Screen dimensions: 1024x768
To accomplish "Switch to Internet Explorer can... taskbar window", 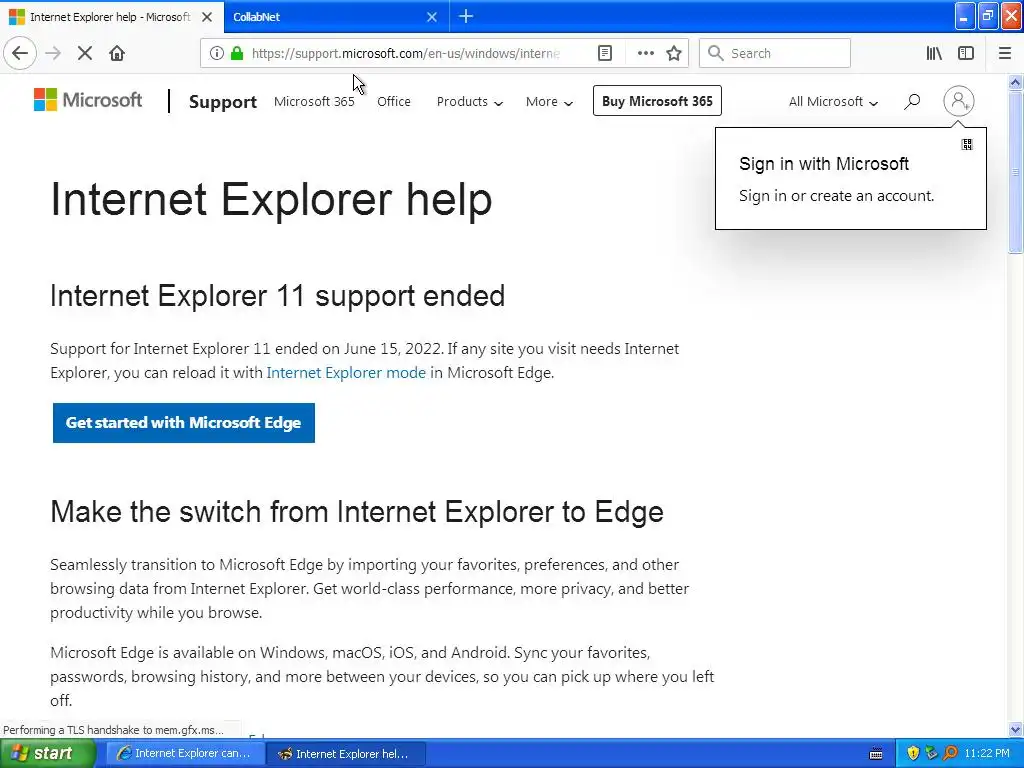I will (184, 754).
